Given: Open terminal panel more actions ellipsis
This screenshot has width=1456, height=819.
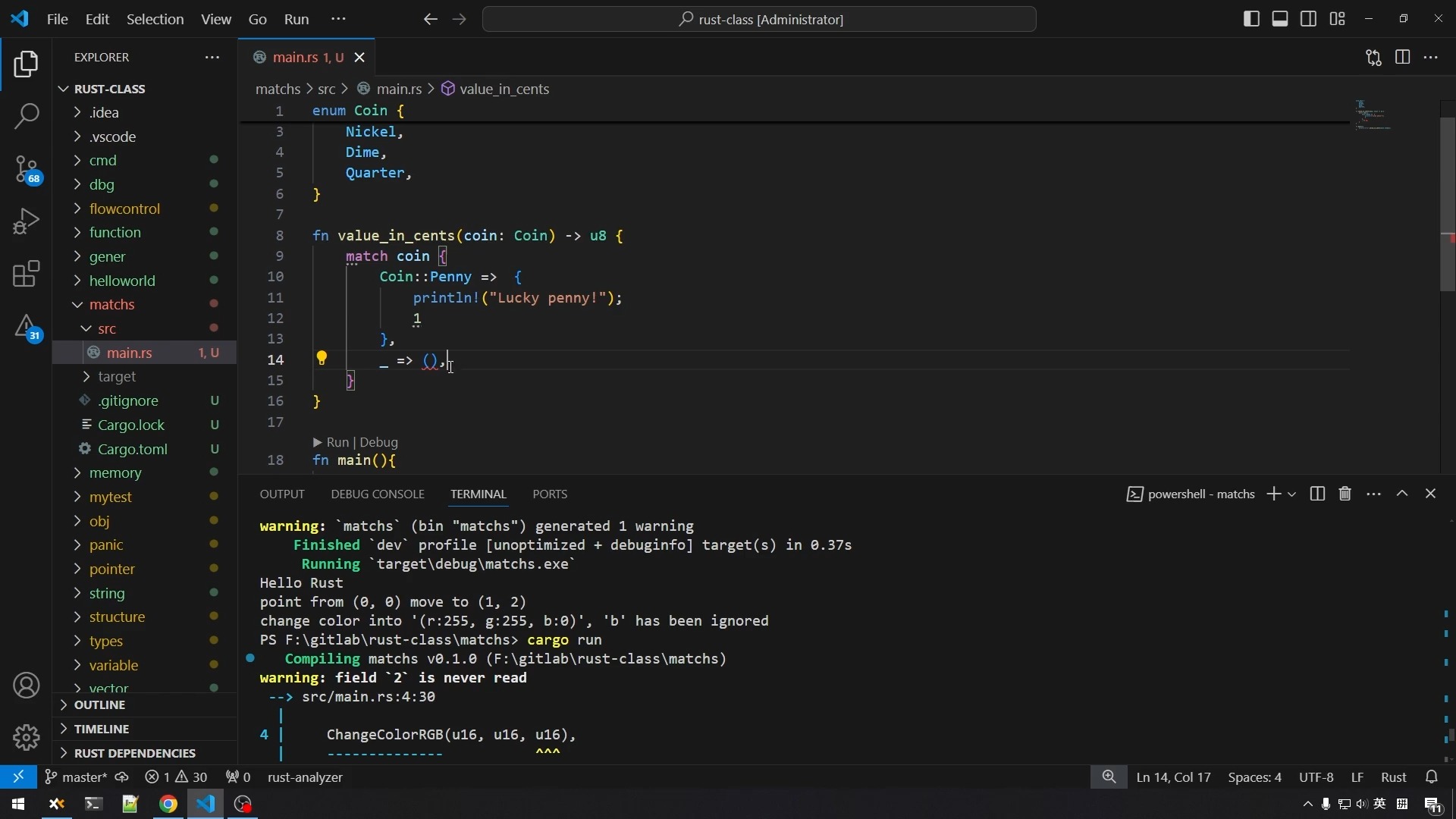Looking at the screenshot, I should click(x=1374, y=494).
